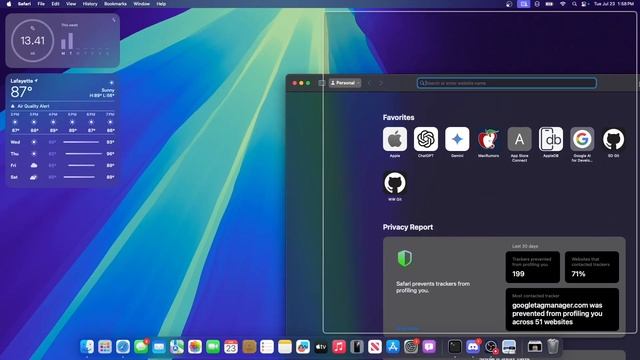Open Notes from the Dock
The height and width of the screenshot is (360, 640).
click(285, 347)
